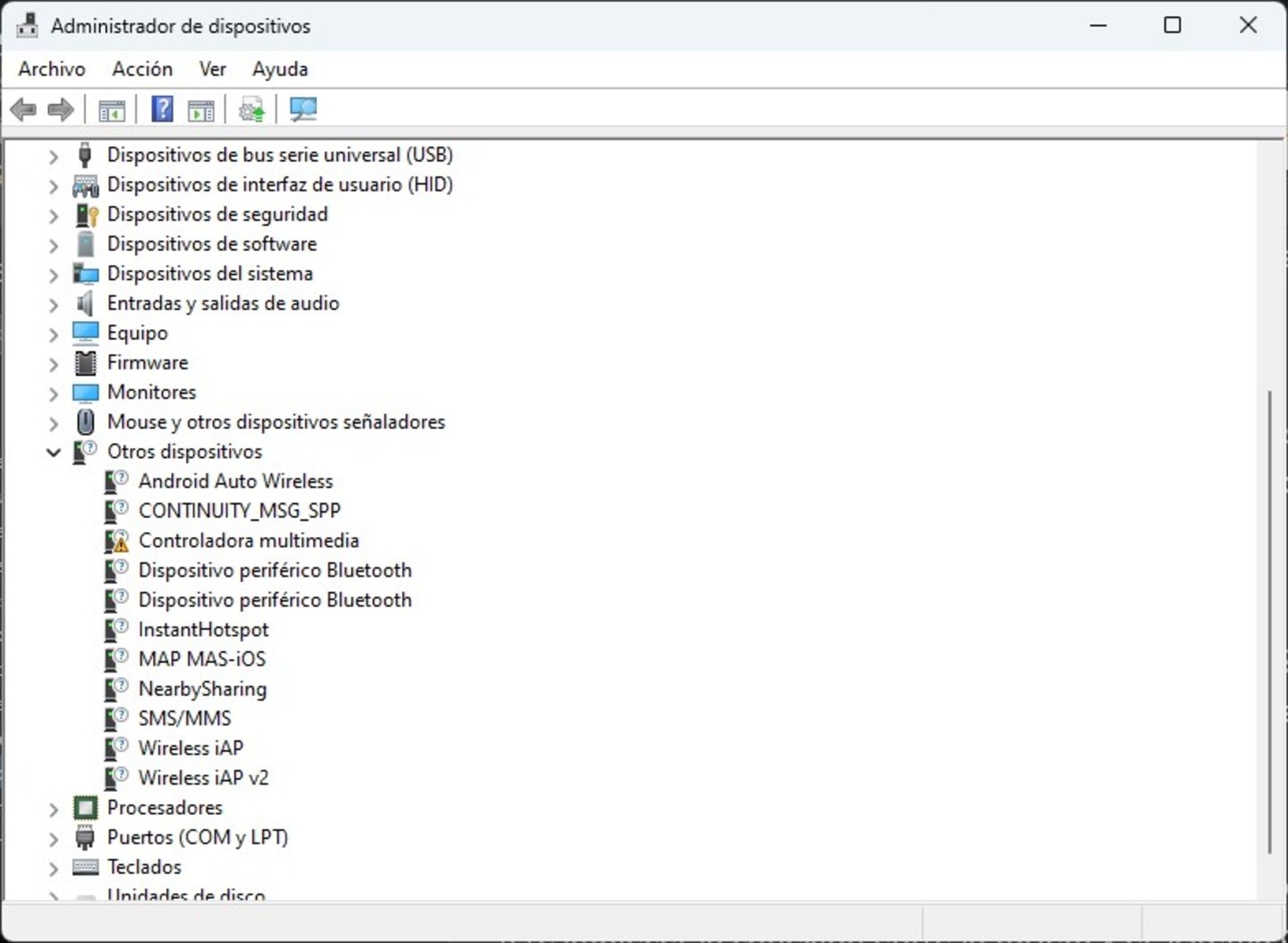The image size is (1288, 943).
Task: Click the Update driver toolbar icon
Action: click(x=252, y=110)
